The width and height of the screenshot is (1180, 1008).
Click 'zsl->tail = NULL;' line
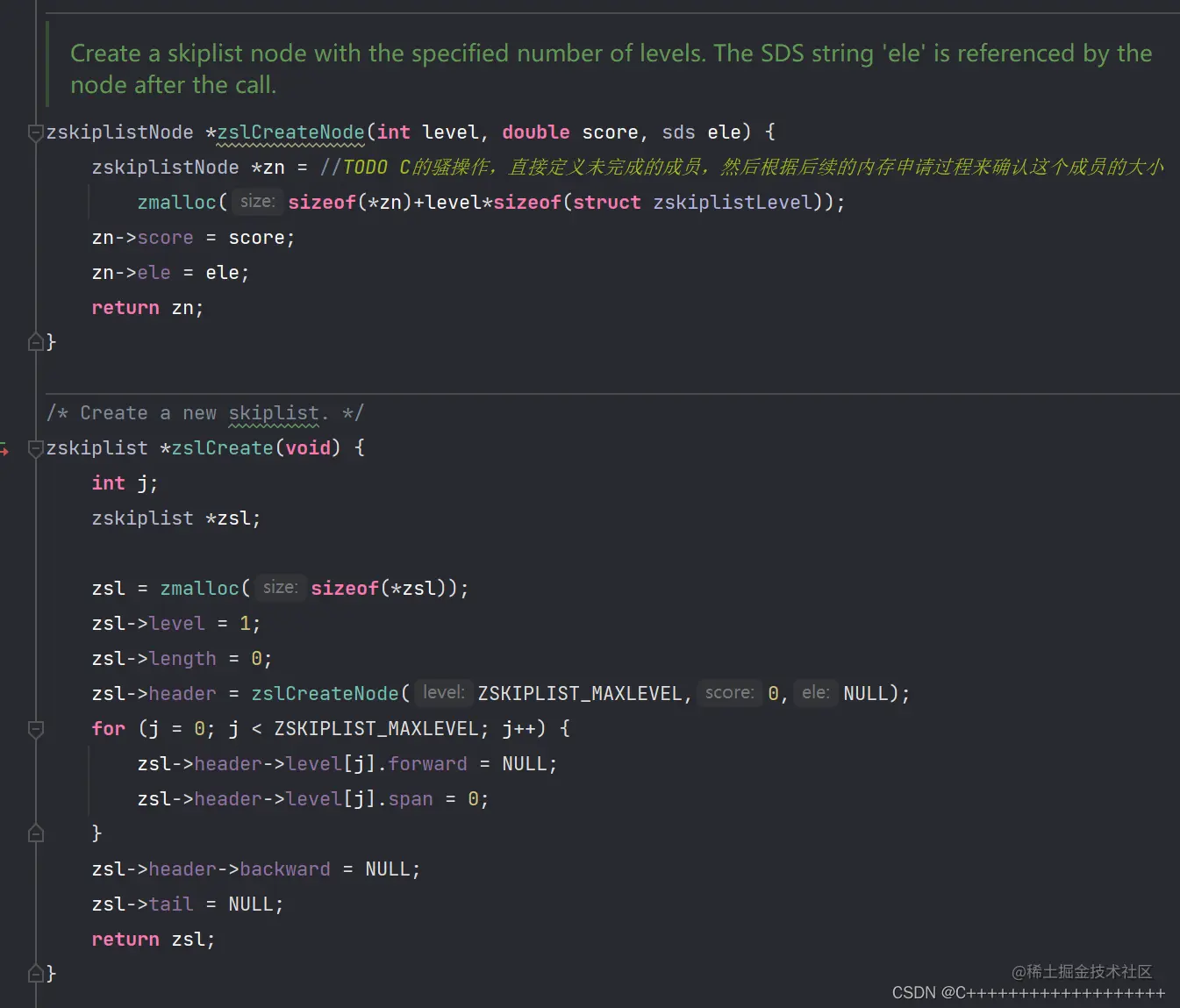(188, 904)
